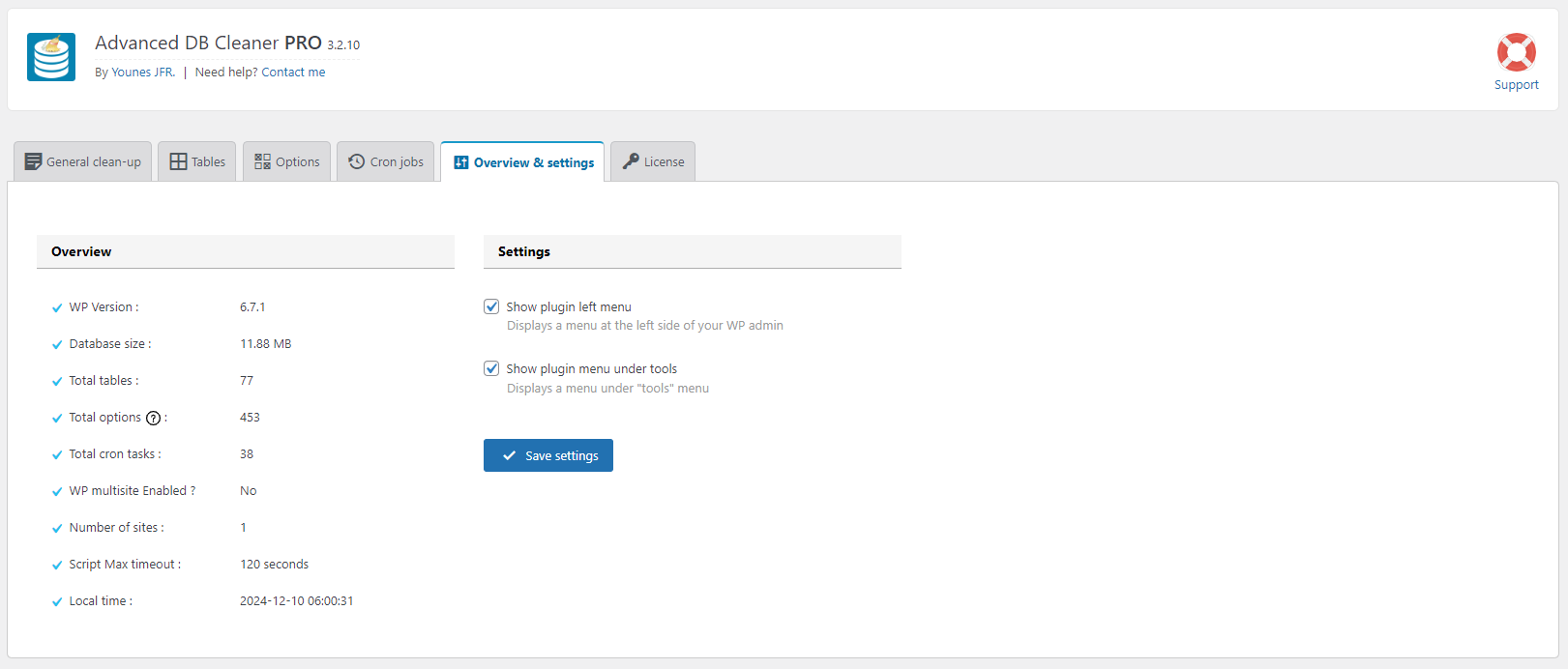1568x669 pixels.
Task: Open the Contact me link
Action: [x=293, y=73]
